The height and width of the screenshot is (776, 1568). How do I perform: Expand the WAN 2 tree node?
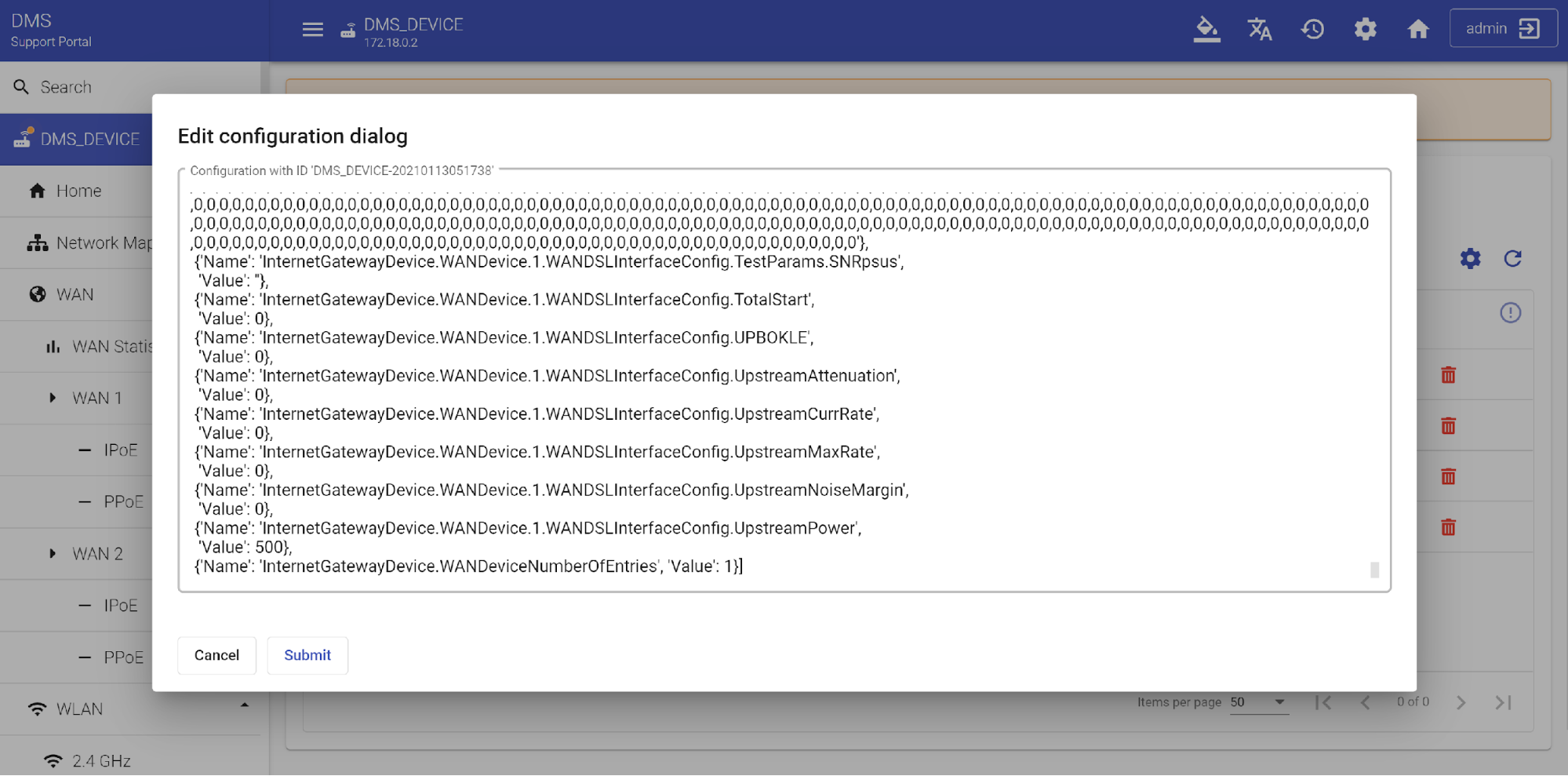(x=53, y=553)
